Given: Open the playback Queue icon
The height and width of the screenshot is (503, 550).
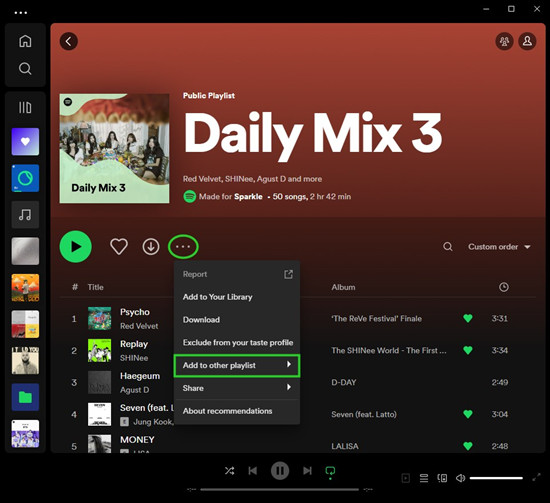Looking at the screenshot, I should pos(424,478).
